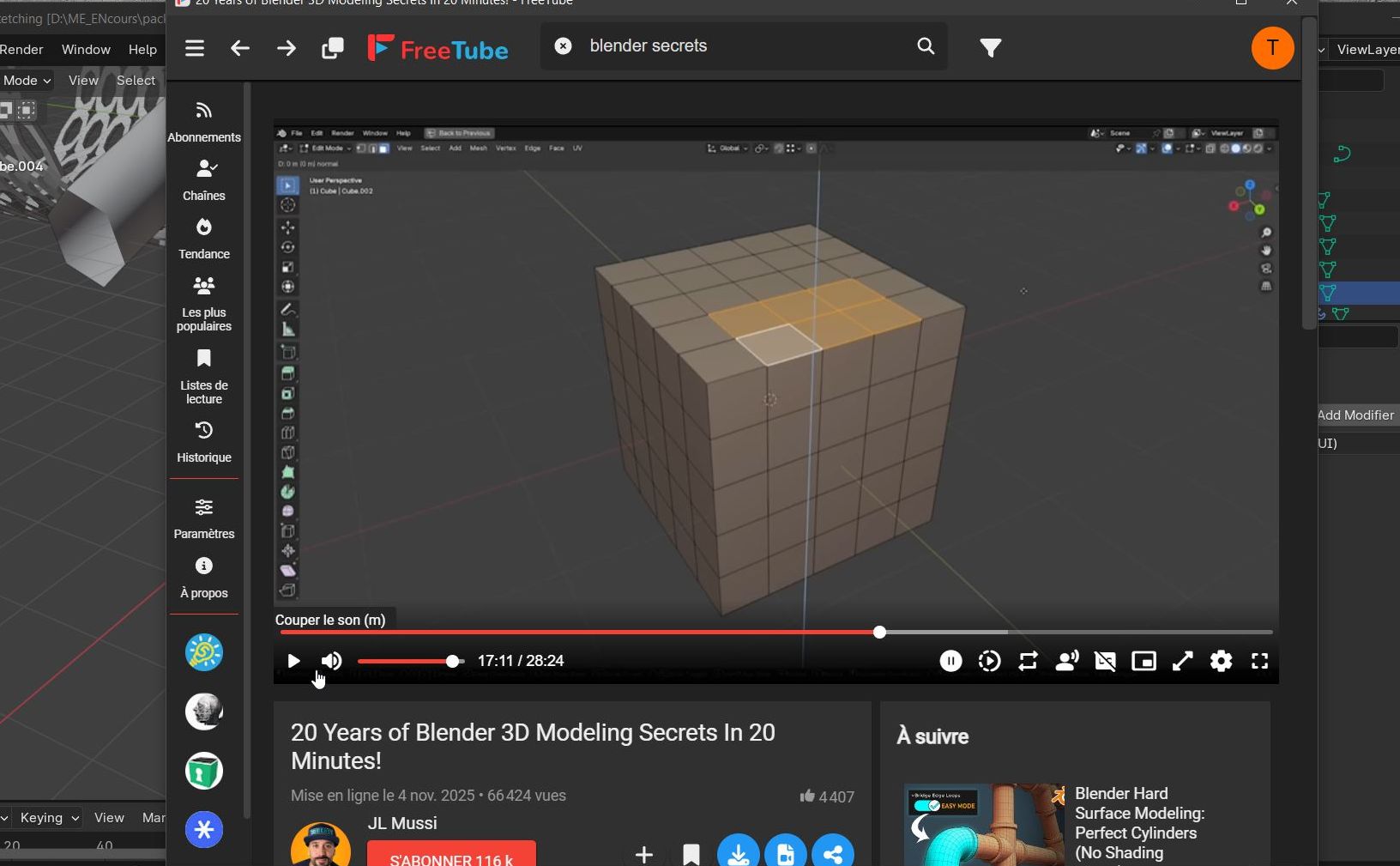Click the S'ABONNER subscribe button

point(451,857)
